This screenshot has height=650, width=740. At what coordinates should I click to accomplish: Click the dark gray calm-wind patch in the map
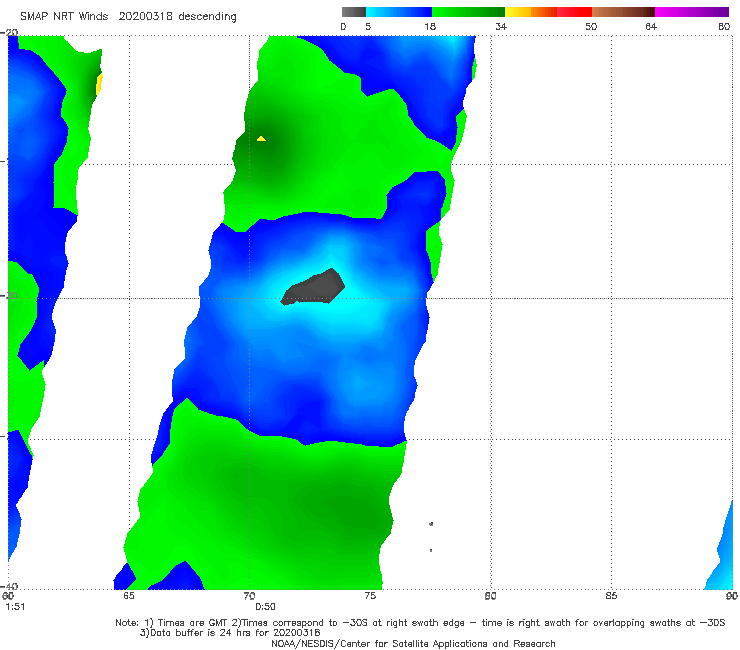tap(313, 287)
